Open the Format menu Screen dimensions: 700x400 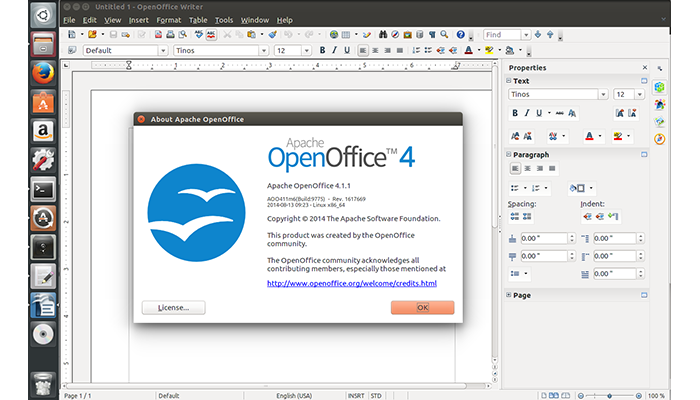pyautogui.click(x=168, y=19)
